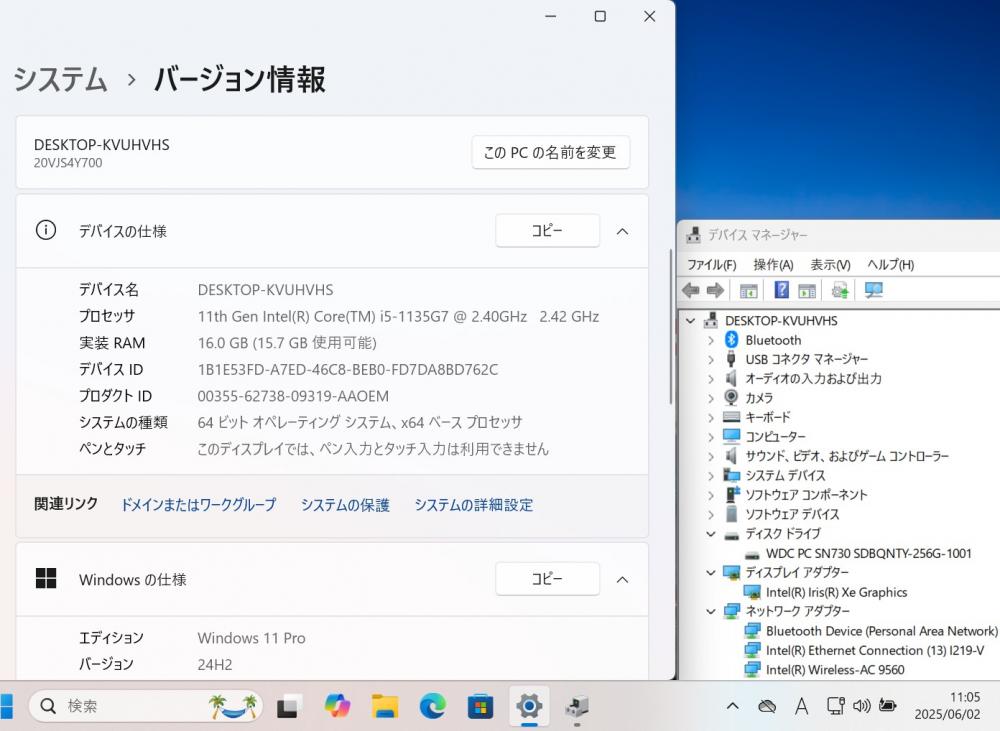Open Microsoft Store from the taskbar
The width and height of the screenshot is (1000, 731).
[x=480, y=706]
